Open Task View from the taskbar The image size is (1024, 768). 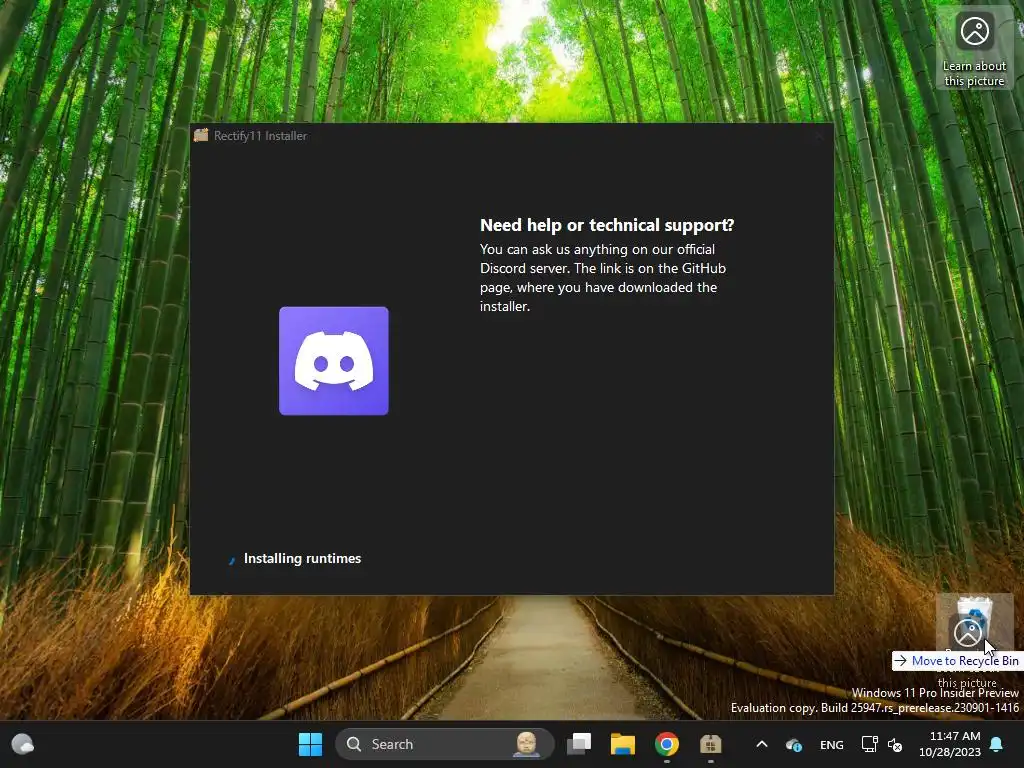[579, 744]
